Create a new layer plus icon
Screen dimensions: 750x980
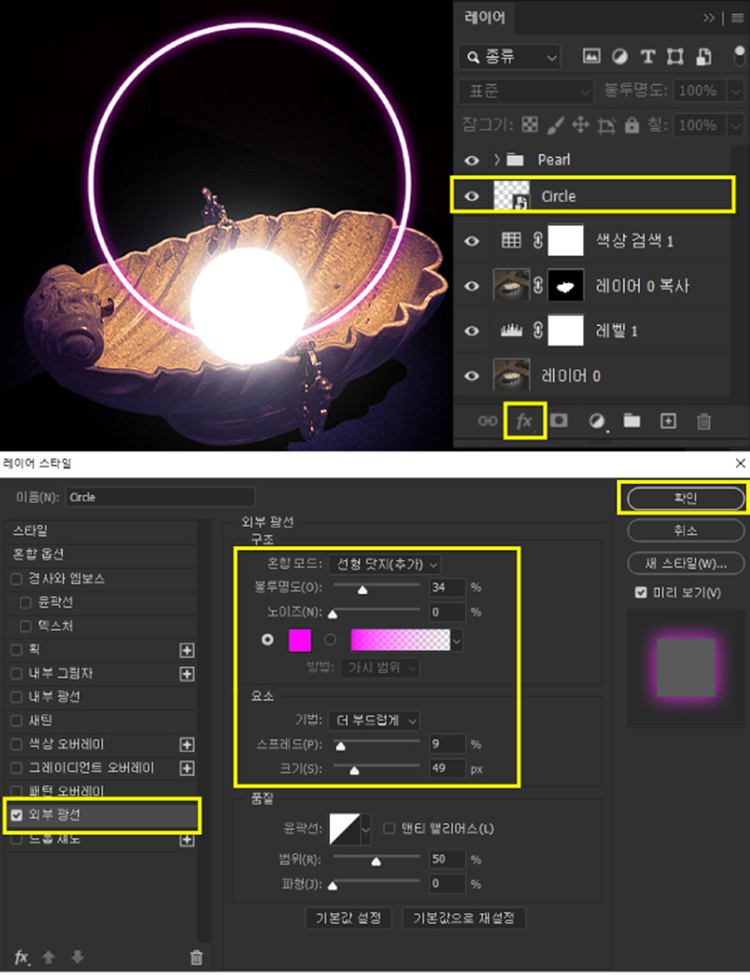(668, 421)
